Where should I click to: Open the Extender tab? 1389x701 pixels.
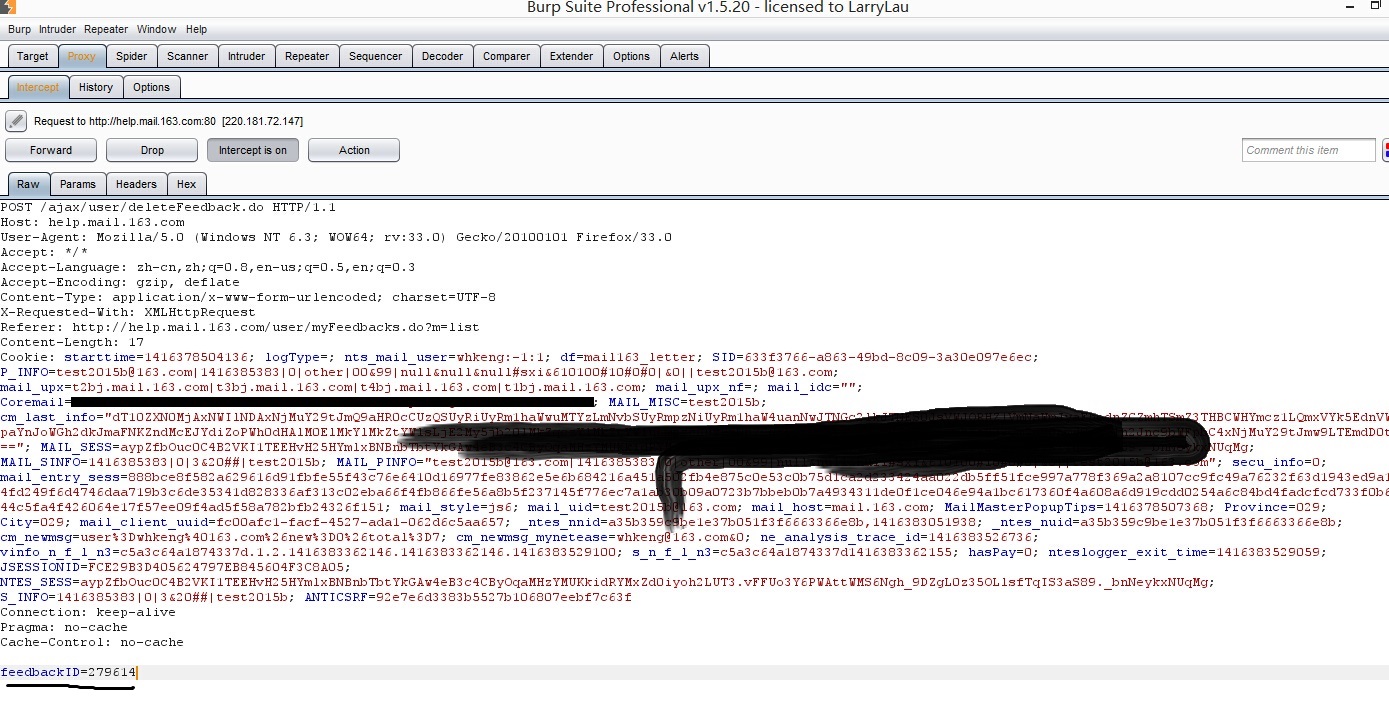[x=572, y=56]
